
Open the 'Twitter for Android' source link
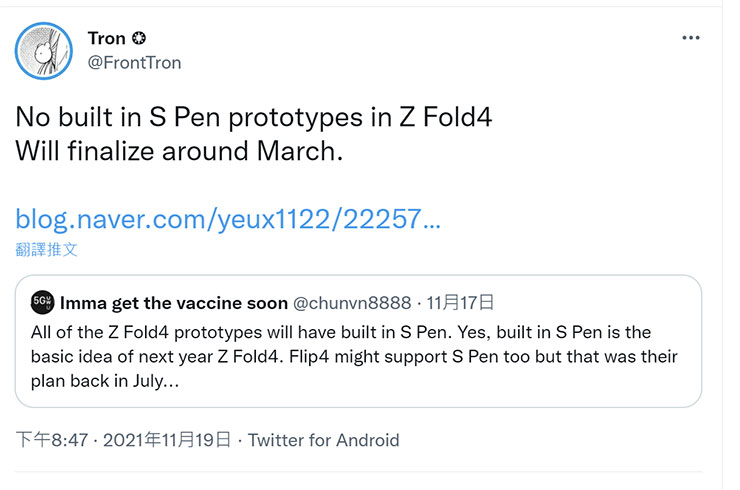[x=323, y=440]
